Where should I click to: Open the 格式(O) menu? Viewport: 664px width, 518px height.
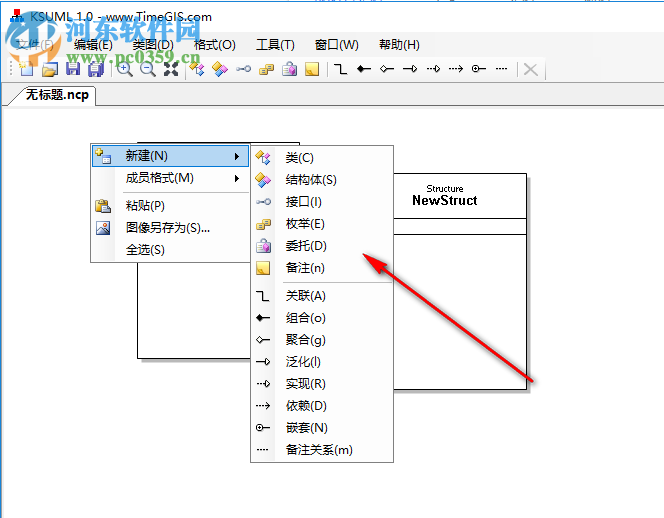215,44
